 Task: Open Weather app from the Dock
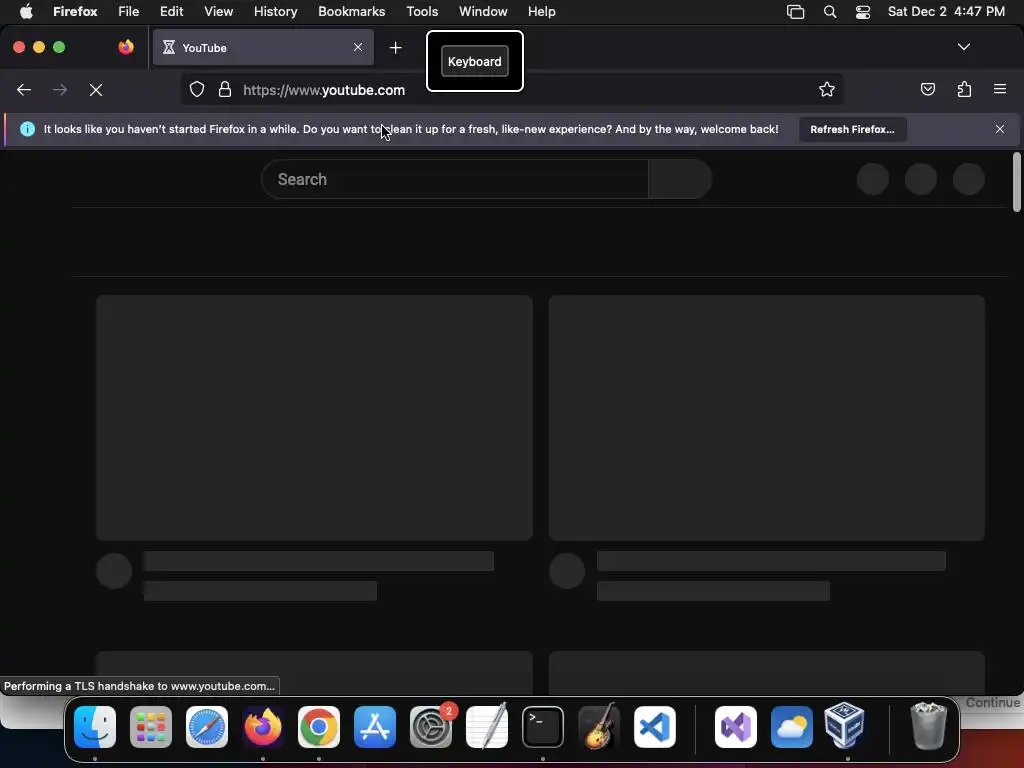(x=792, y=727)
